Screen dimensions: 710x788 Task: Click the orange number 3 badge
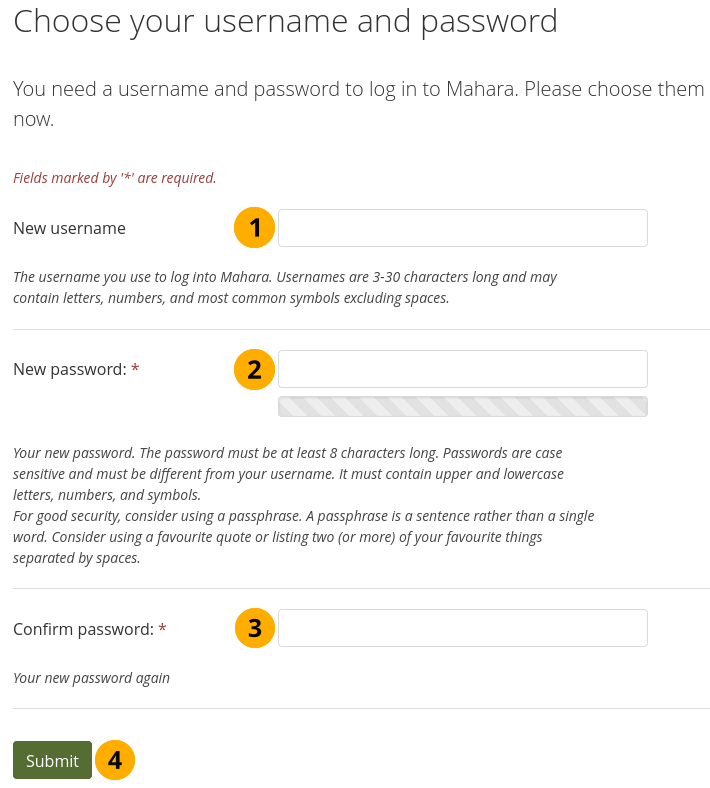[254, 628]
